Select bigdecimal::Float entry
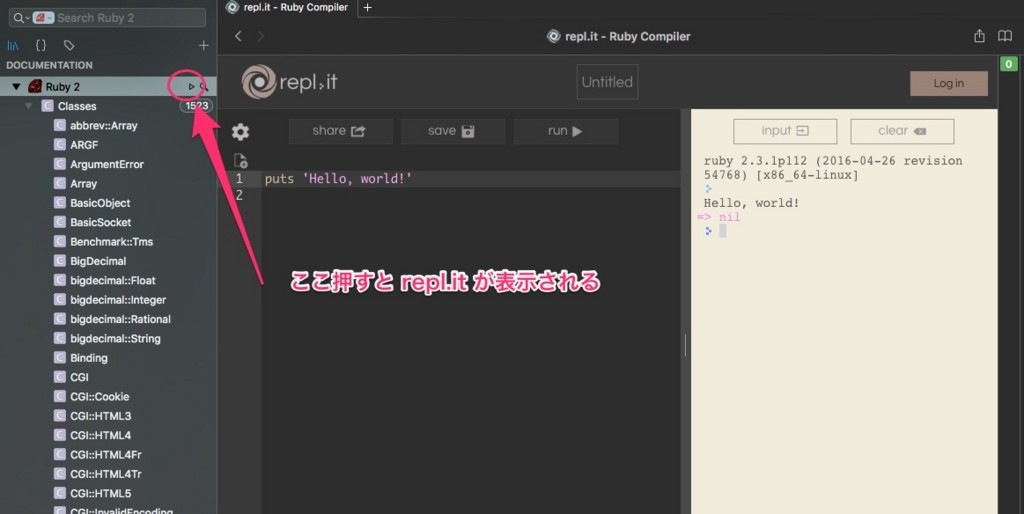 pos(113,280)
